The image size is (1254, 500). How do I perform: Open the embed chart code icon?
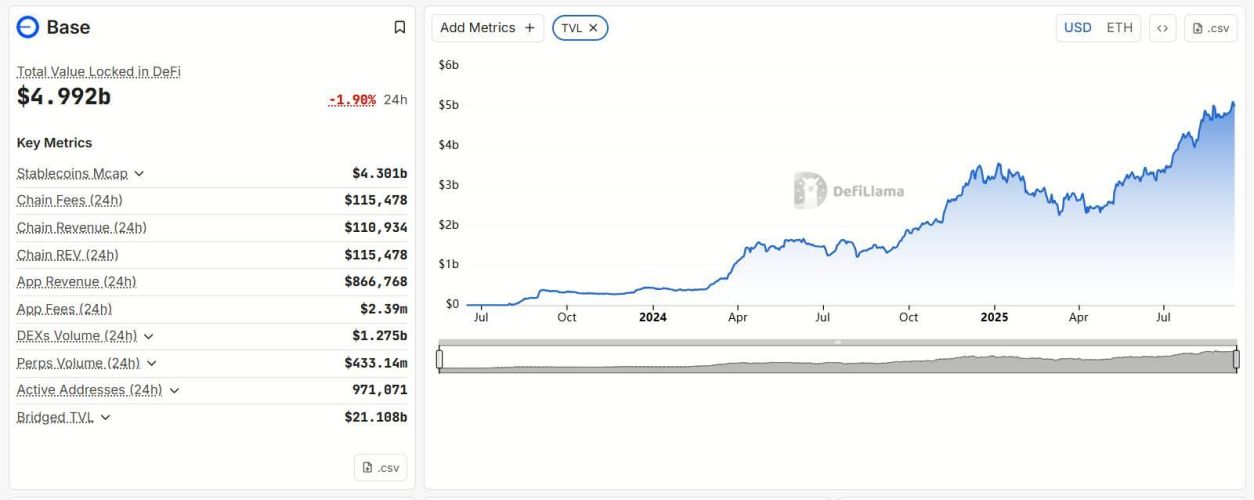coord(1162,28)
